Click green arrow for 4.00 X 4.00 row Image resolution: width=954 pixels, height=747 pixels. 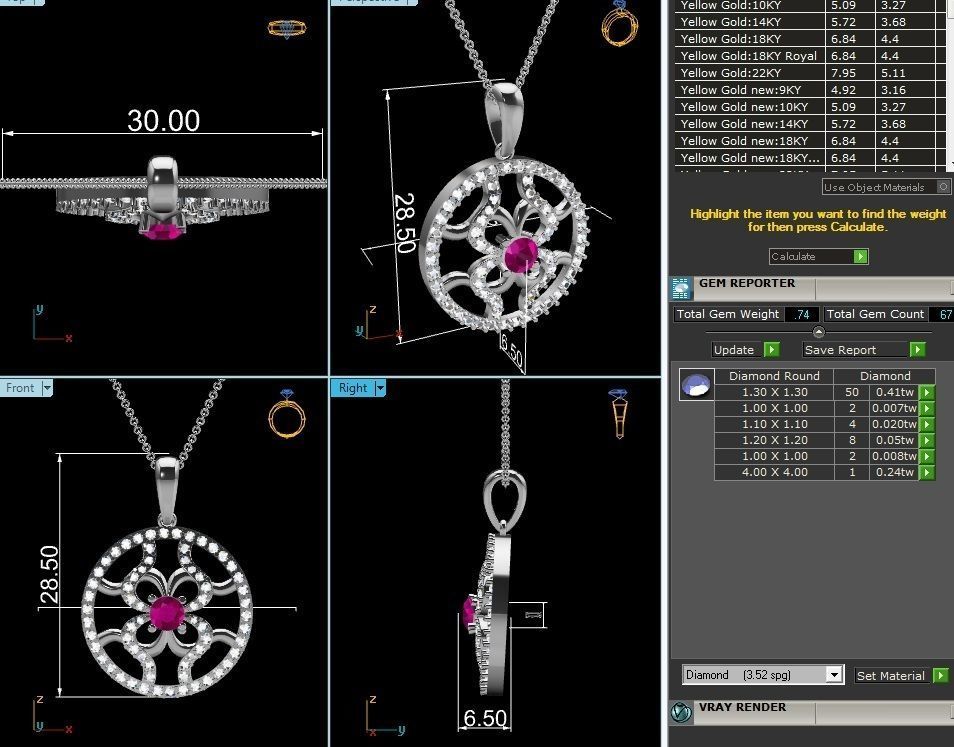pos(926,472)
